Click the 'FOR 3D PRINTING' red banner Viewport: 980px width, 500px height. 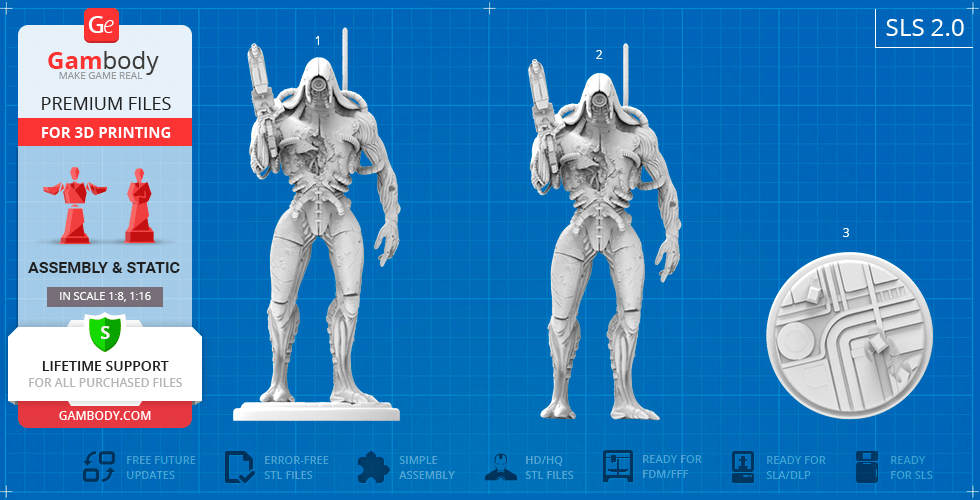tap(105, 133)
